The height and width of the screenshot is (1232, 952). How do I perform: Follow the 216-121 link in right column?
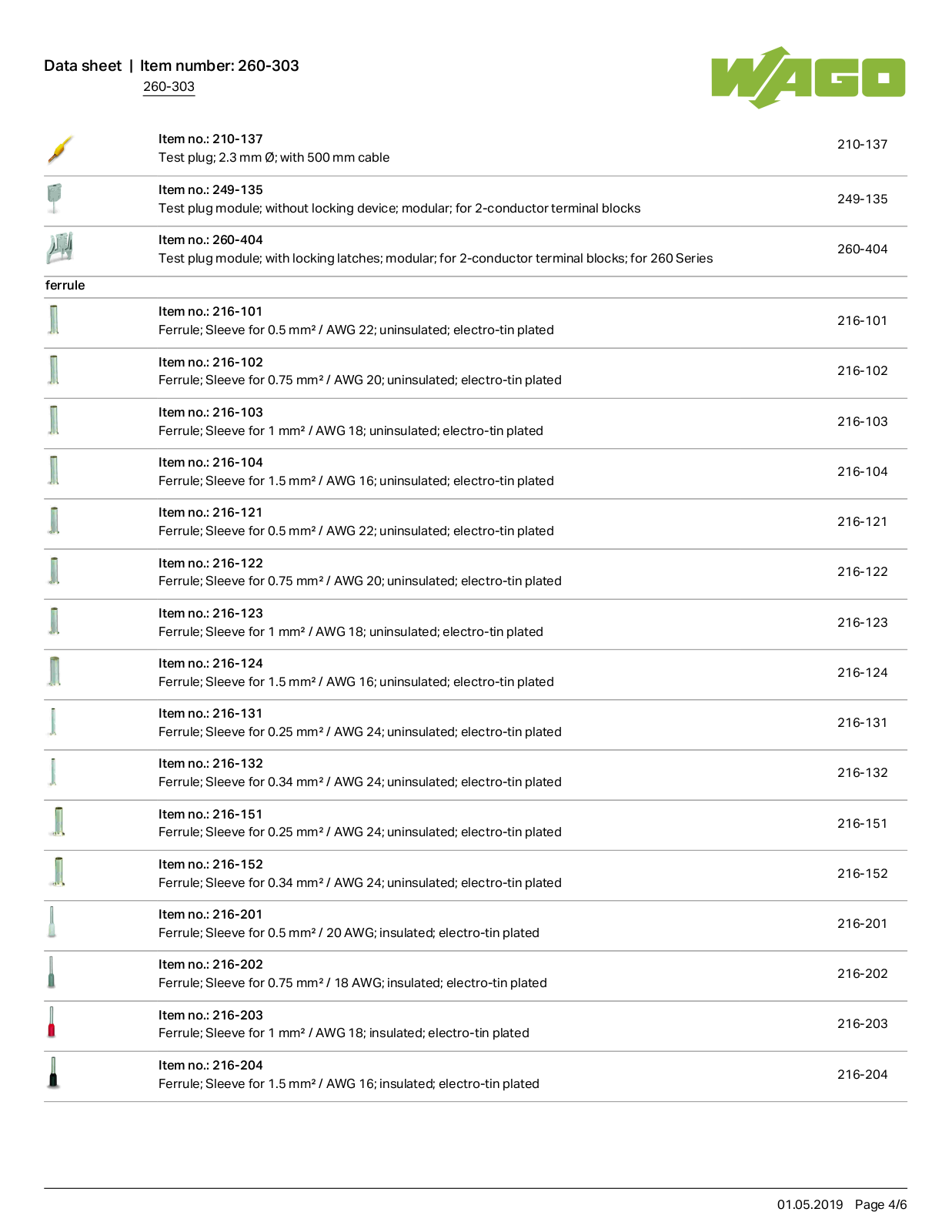[862, 522]
